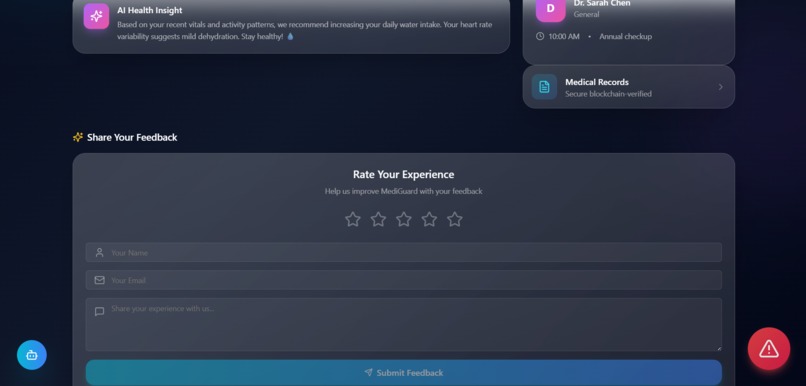Expand Medical Records via chevron arrow

click(x=720, y=87)
